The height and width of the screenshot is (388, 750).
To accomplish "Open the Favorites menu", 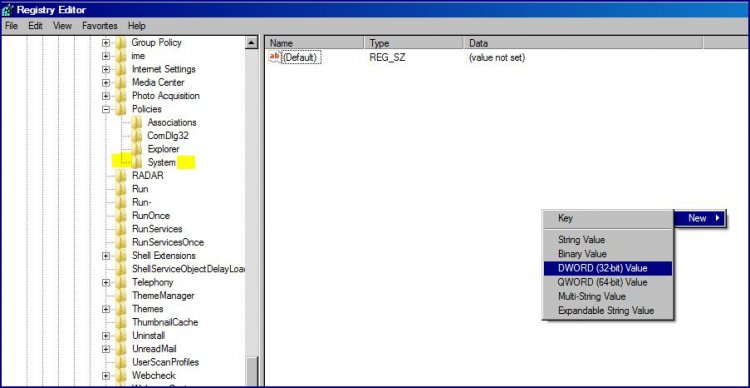I will coord(100,26).
